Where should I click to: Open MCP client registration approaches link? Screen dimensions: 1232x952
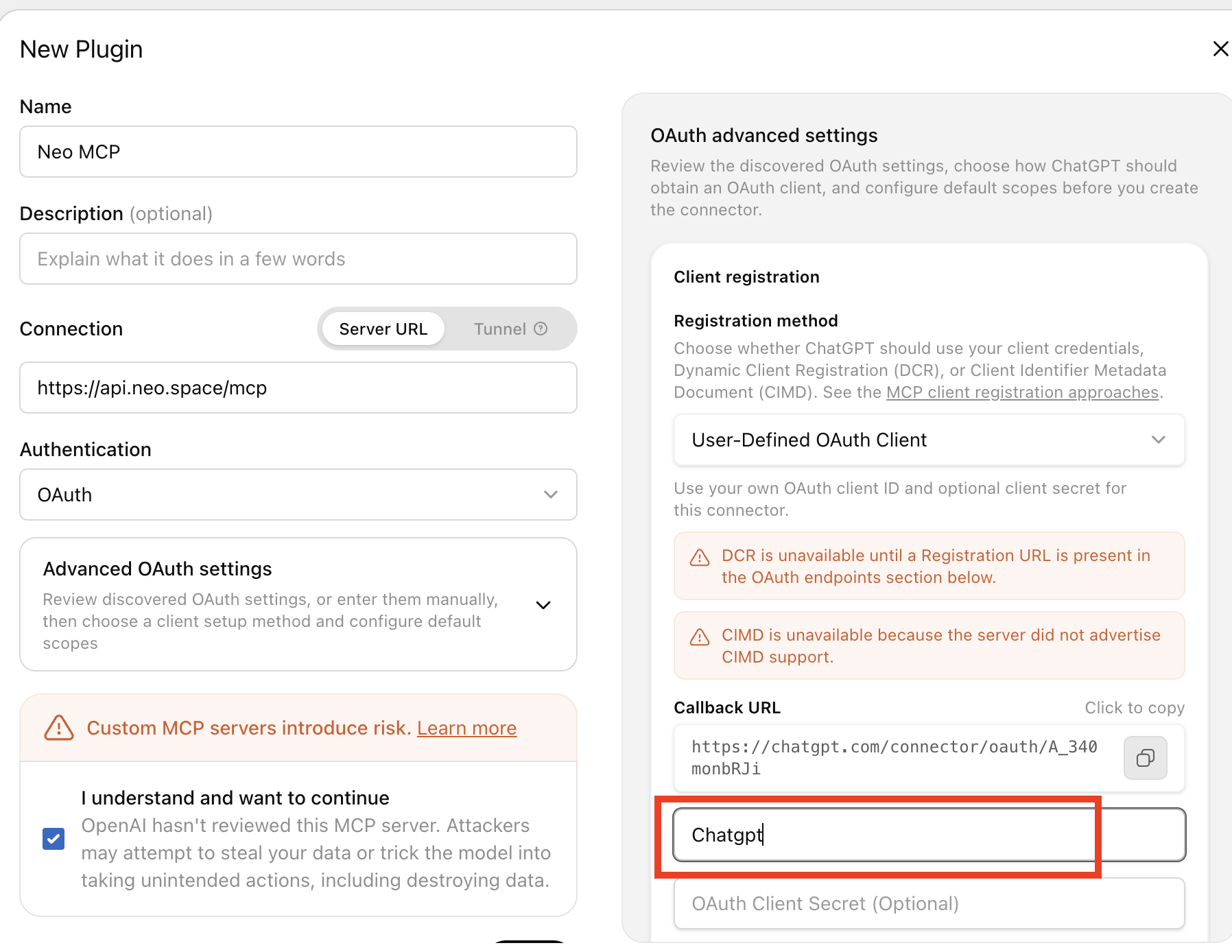[1022, 392]
